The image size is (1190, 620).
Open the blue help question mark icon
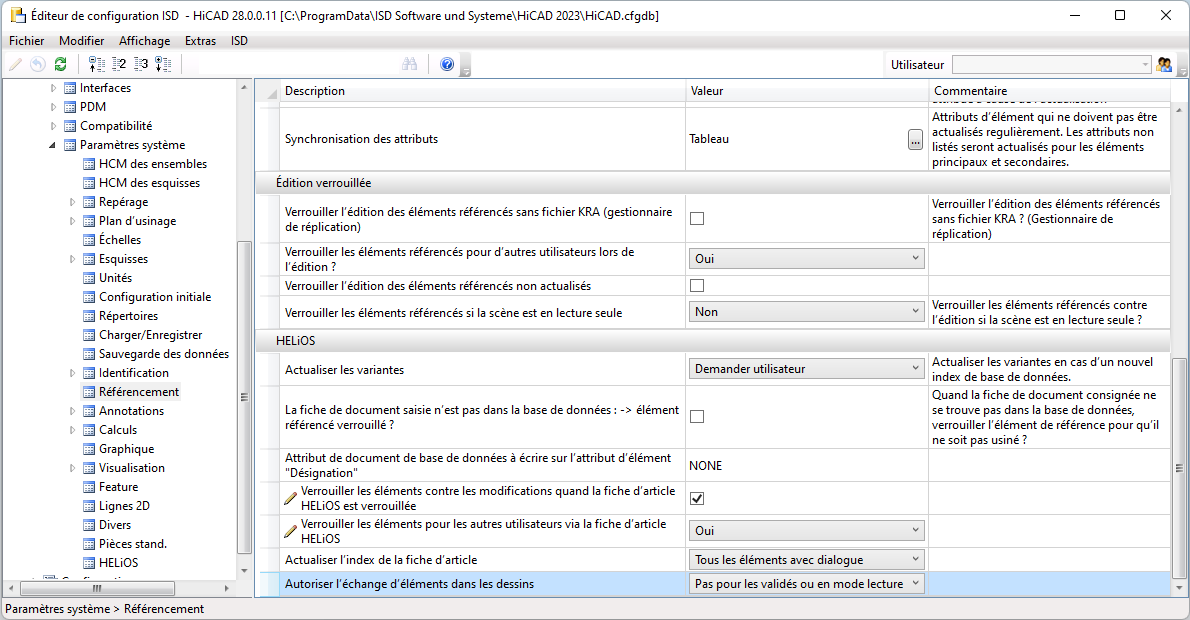[447, 65]
